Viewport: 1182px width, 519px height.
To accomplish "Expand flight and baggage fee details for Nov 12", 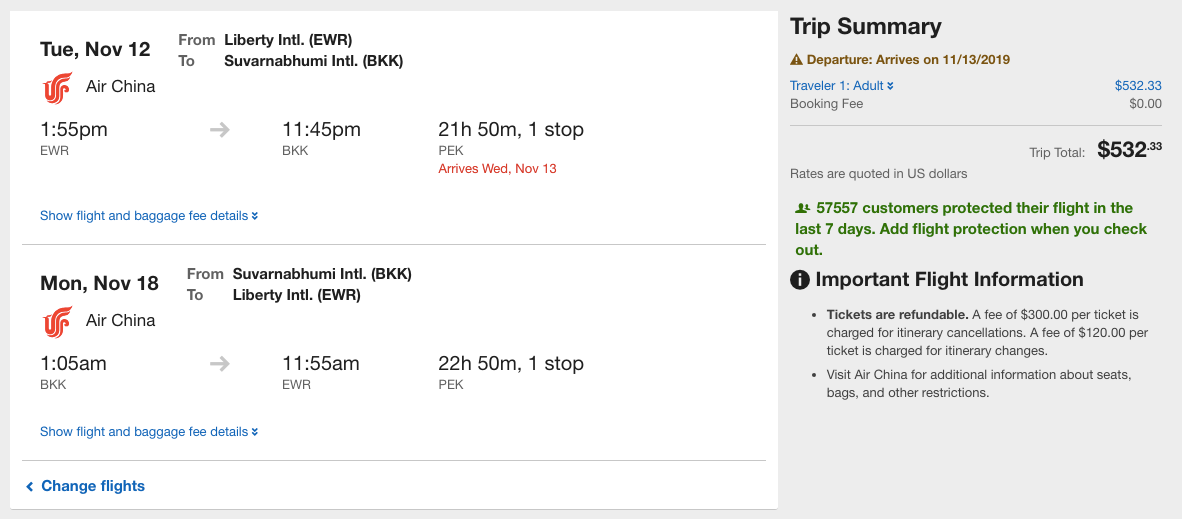I will (149, 216).
